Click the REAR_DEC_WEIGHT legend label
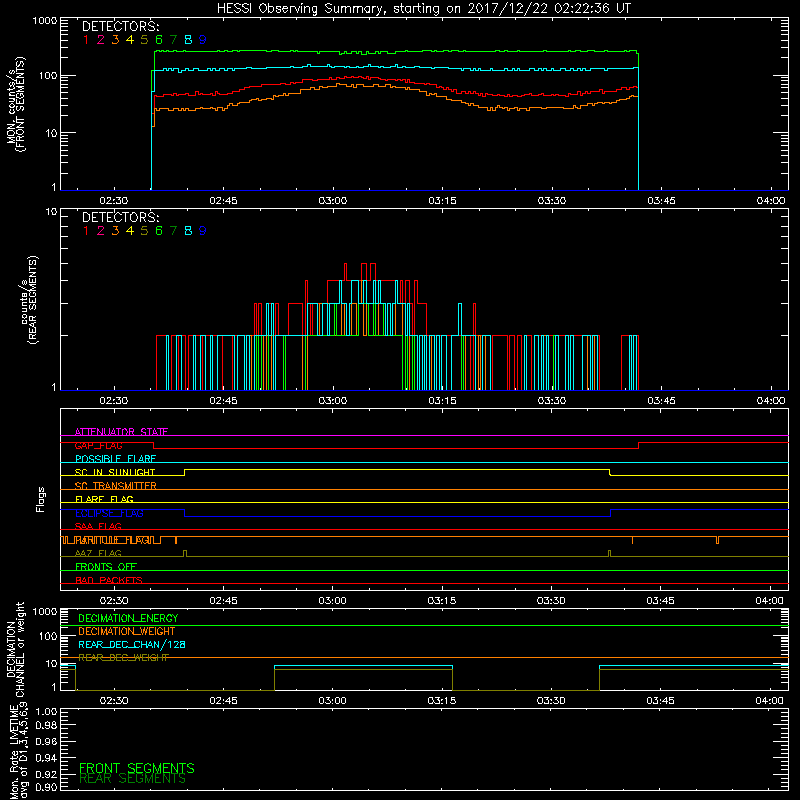 point(123,658)
